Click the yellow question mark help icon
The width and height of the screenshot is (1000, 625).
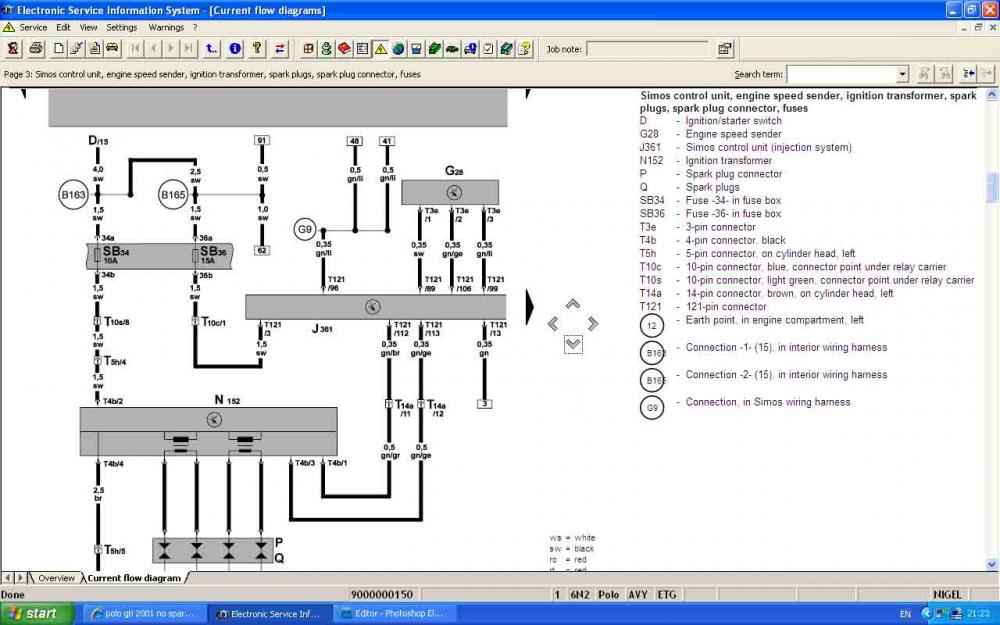(257, 48)
